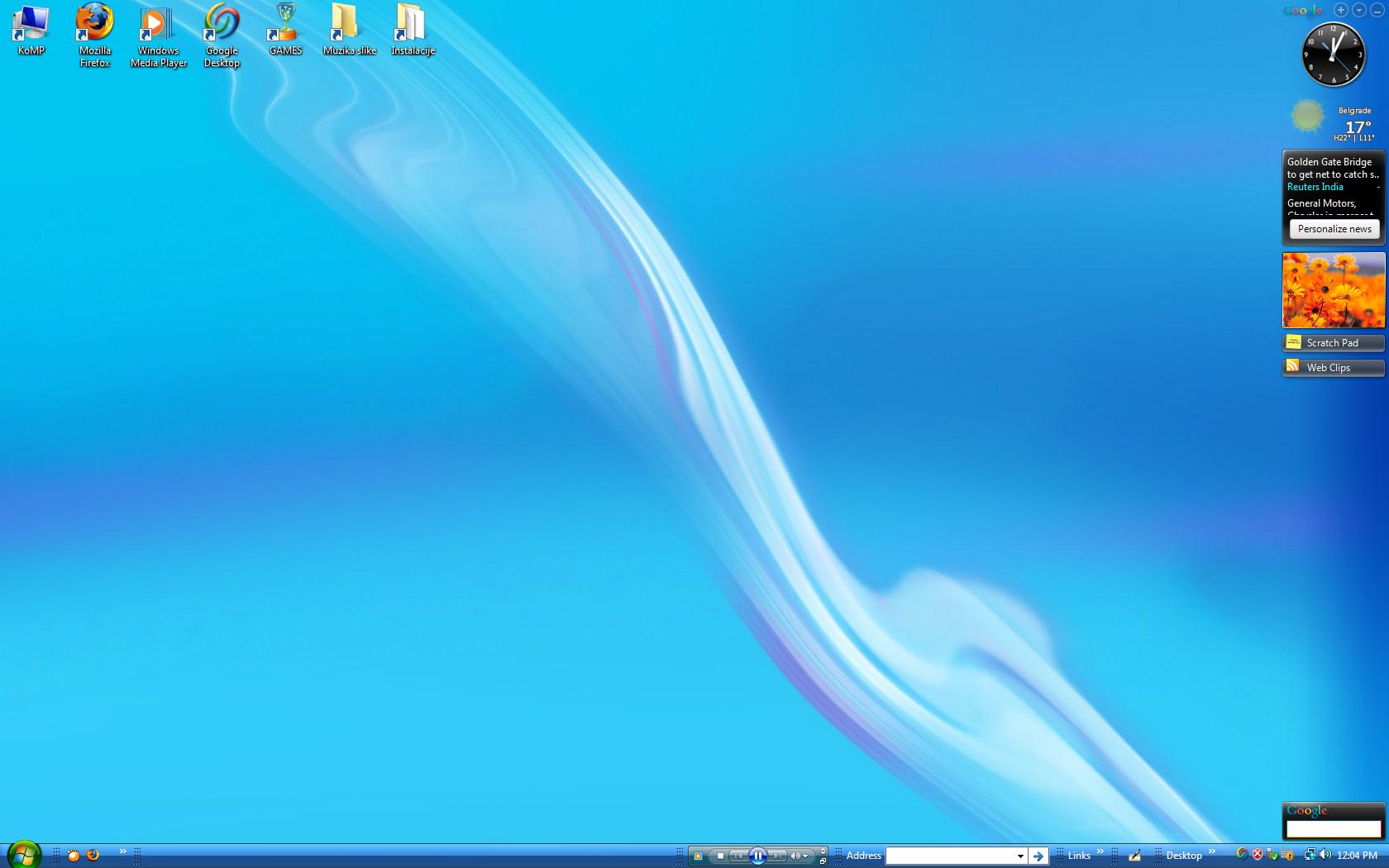Open the KoMP computer shortcut

[31, 30]
